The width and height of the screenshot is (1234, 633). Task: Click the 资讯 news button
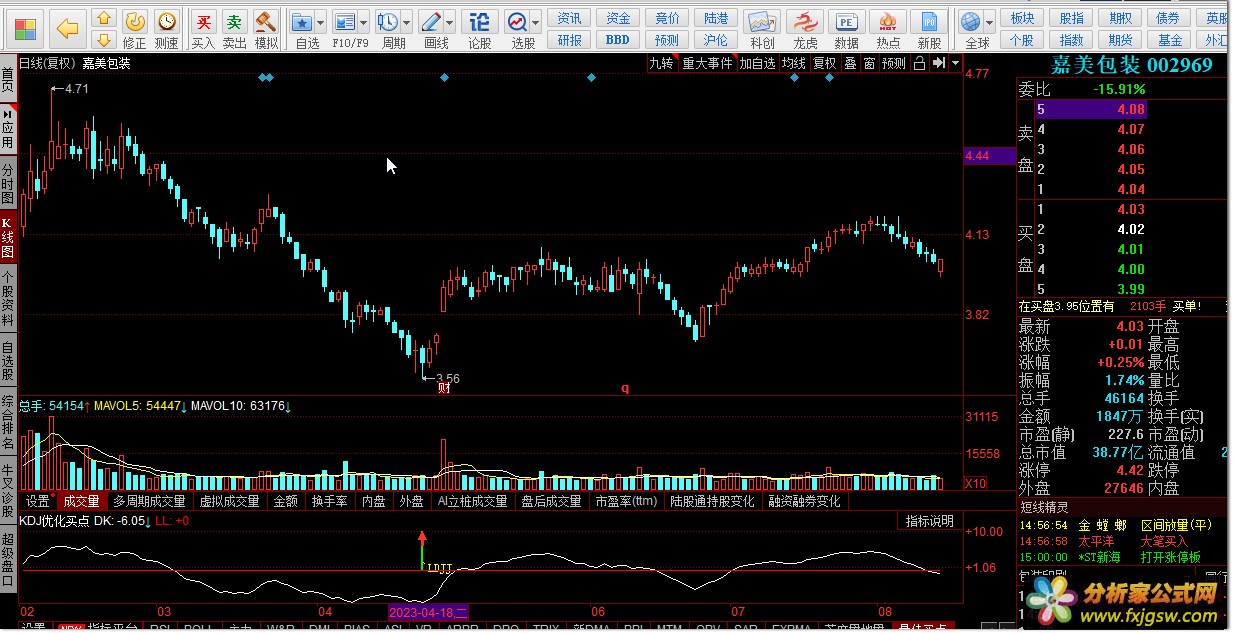[x=570, y=18]
